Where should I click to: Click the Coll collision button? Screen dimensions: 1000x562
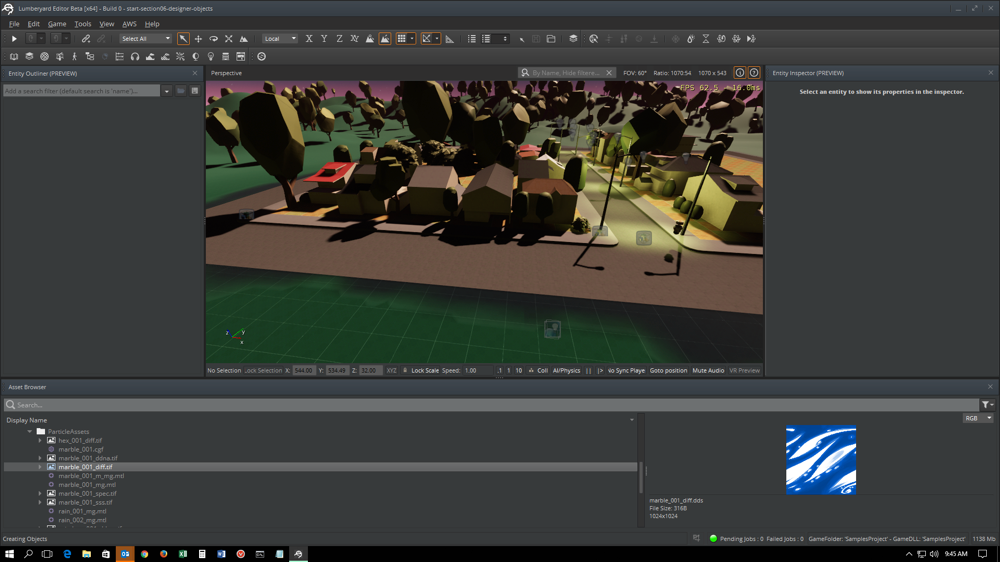[x=539, y=371]
